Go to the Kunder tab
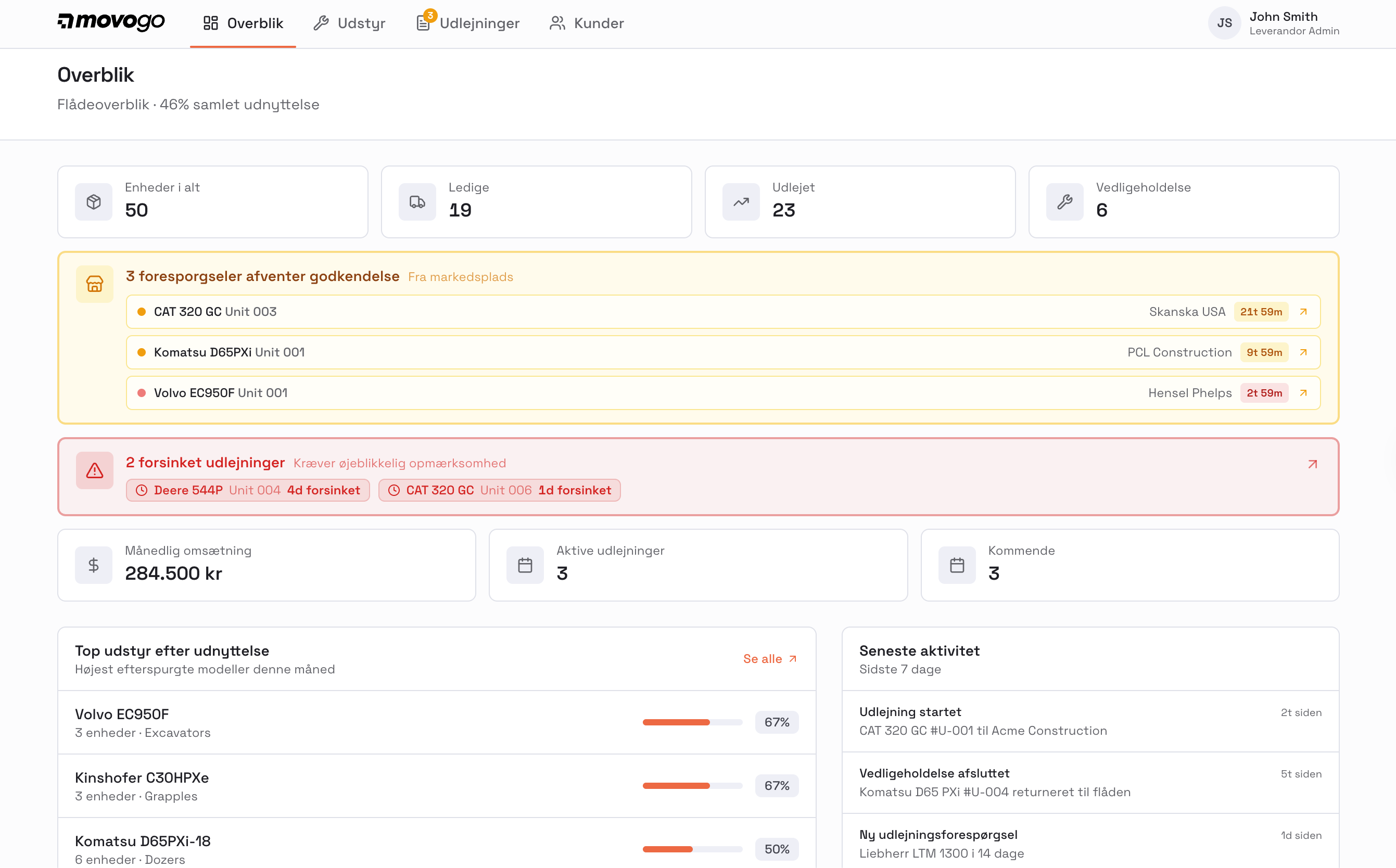1396x868 pixels. [586, 23]
